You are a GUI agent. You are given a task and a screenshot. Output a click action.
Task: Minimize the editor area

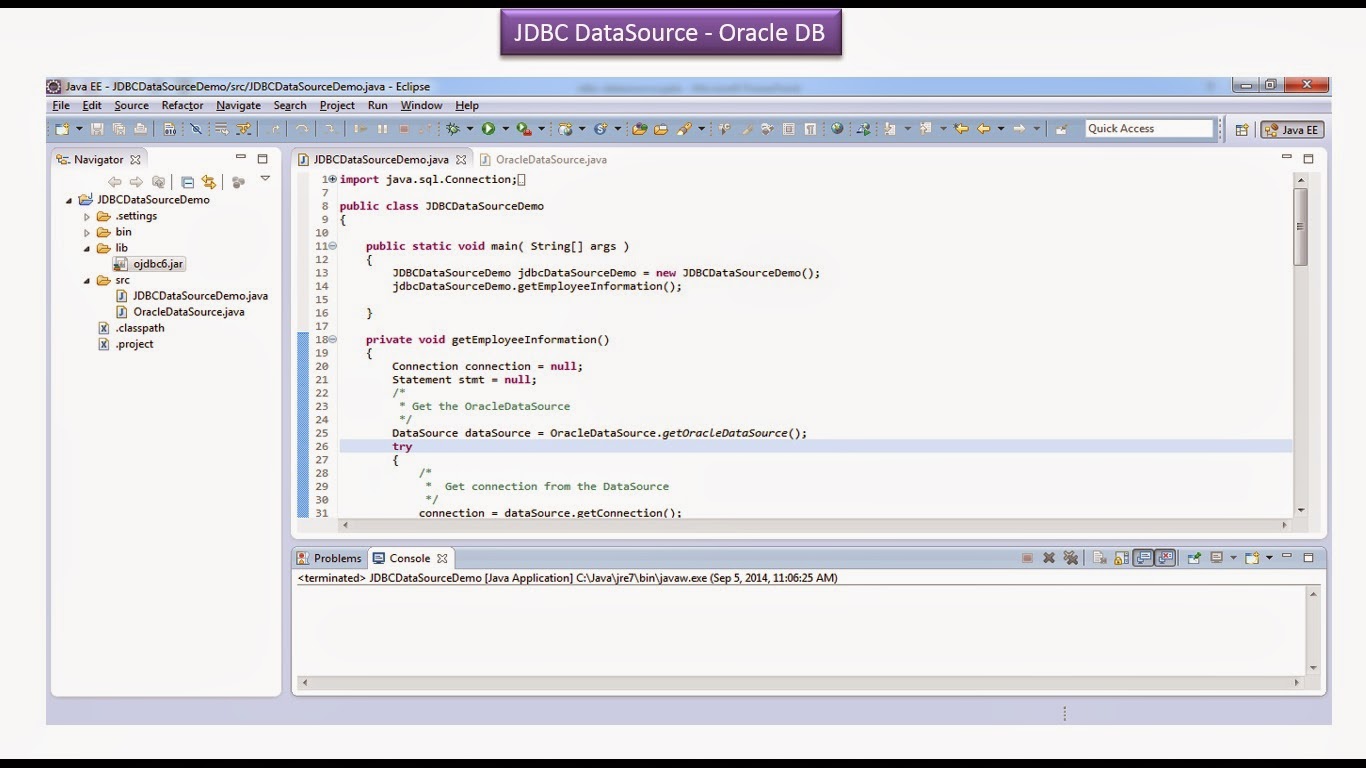pyautogui.click(x=1287, y=158)
